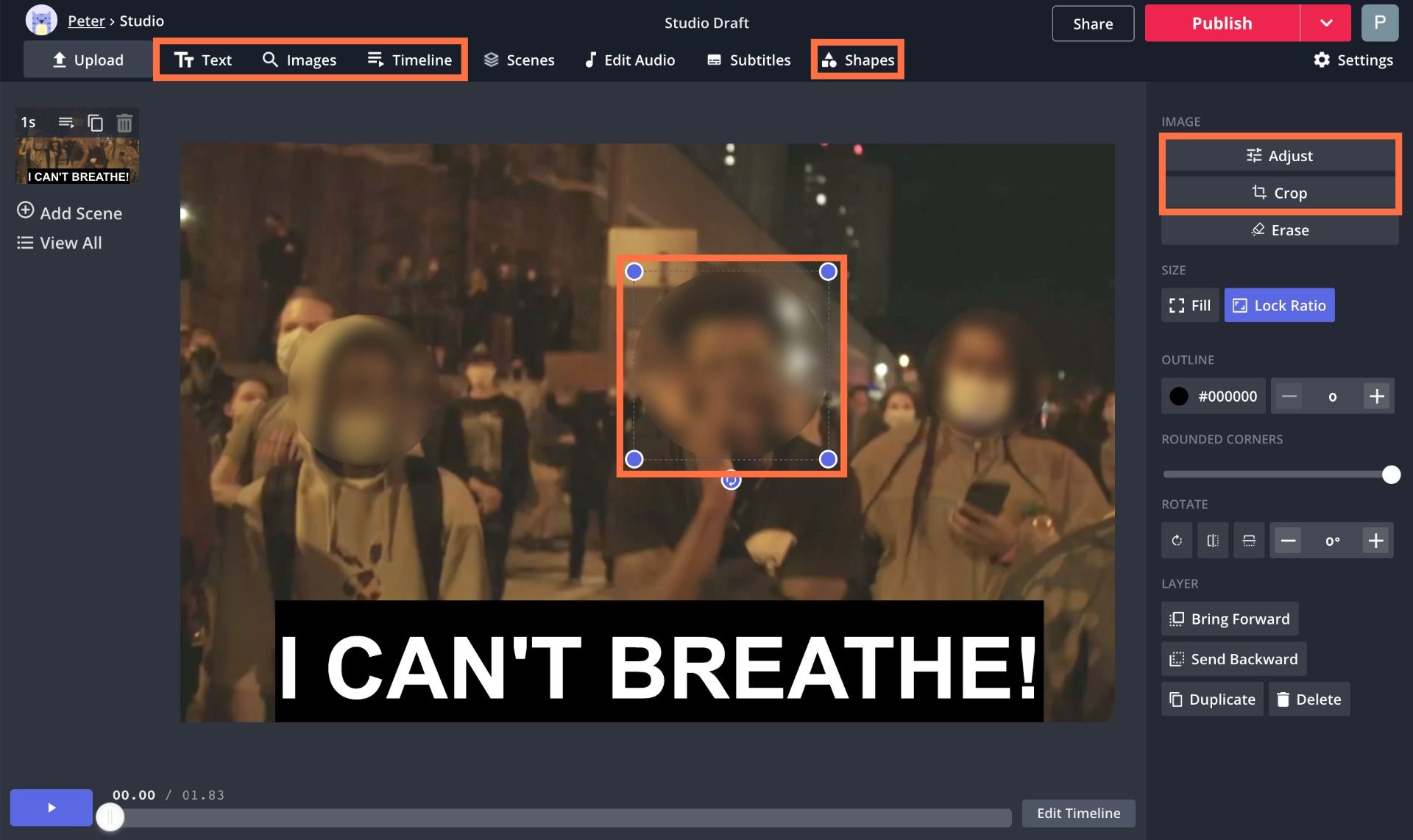Delete the scene with the thumbnail trash icon
This screenshot has width=1413, height=840.
(x=124, y=122)
